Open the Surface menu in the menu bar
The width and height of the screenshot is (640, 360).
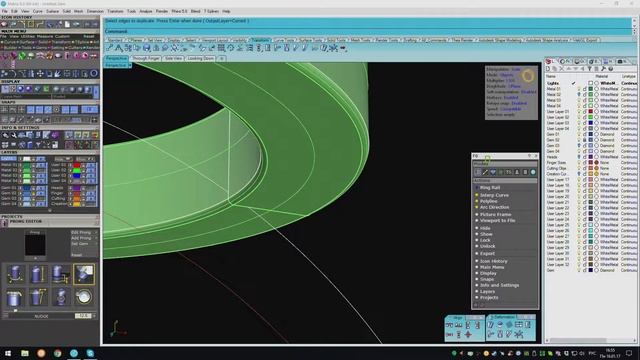click(53, 11)
